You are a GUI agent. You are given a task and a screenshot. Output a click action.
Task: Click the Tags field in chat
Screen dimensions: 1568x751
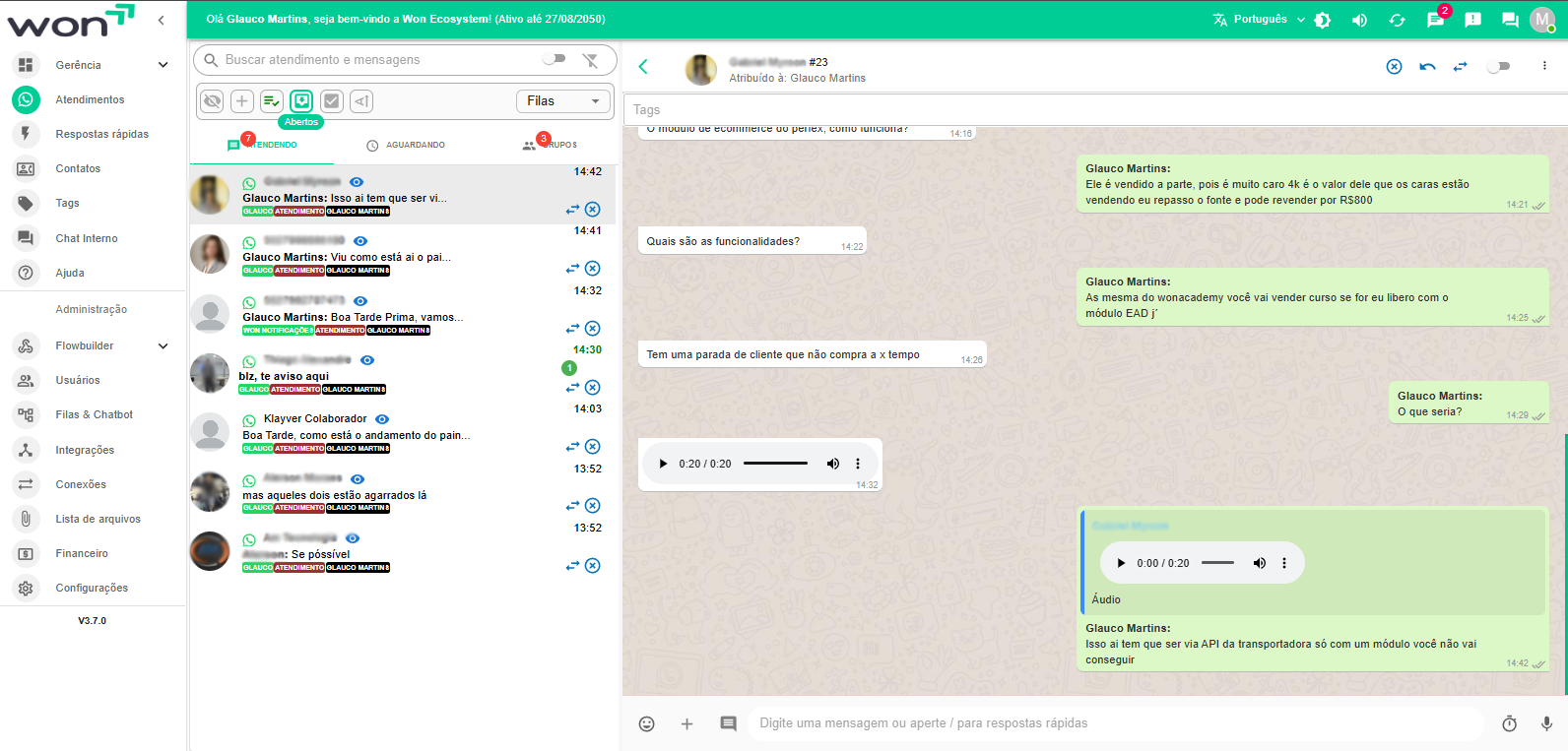tap(1094, 109)
